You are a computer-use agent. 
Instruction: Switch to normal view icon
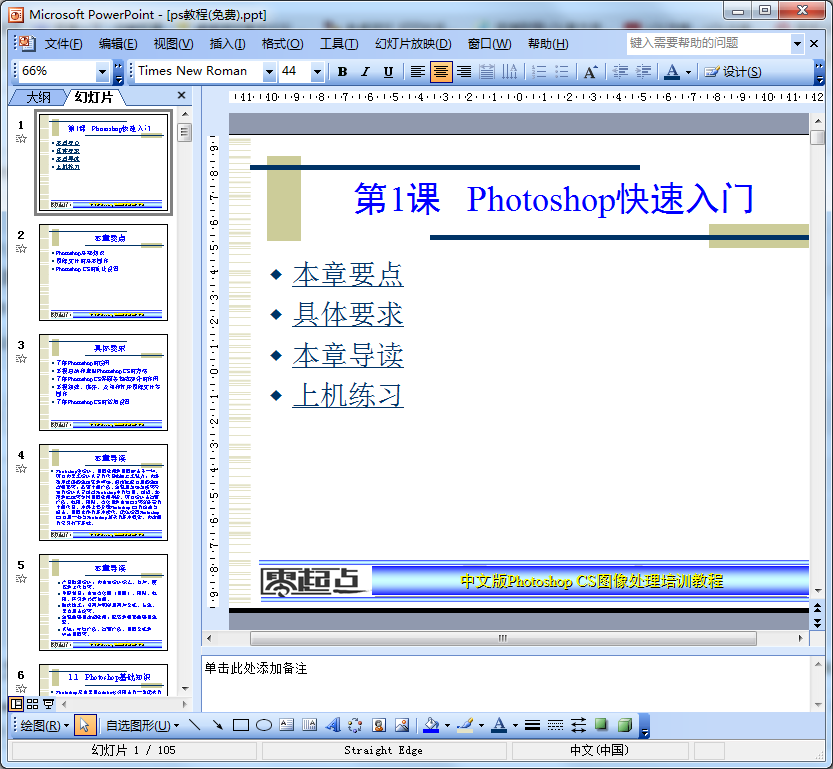click(x=16, y=704)
